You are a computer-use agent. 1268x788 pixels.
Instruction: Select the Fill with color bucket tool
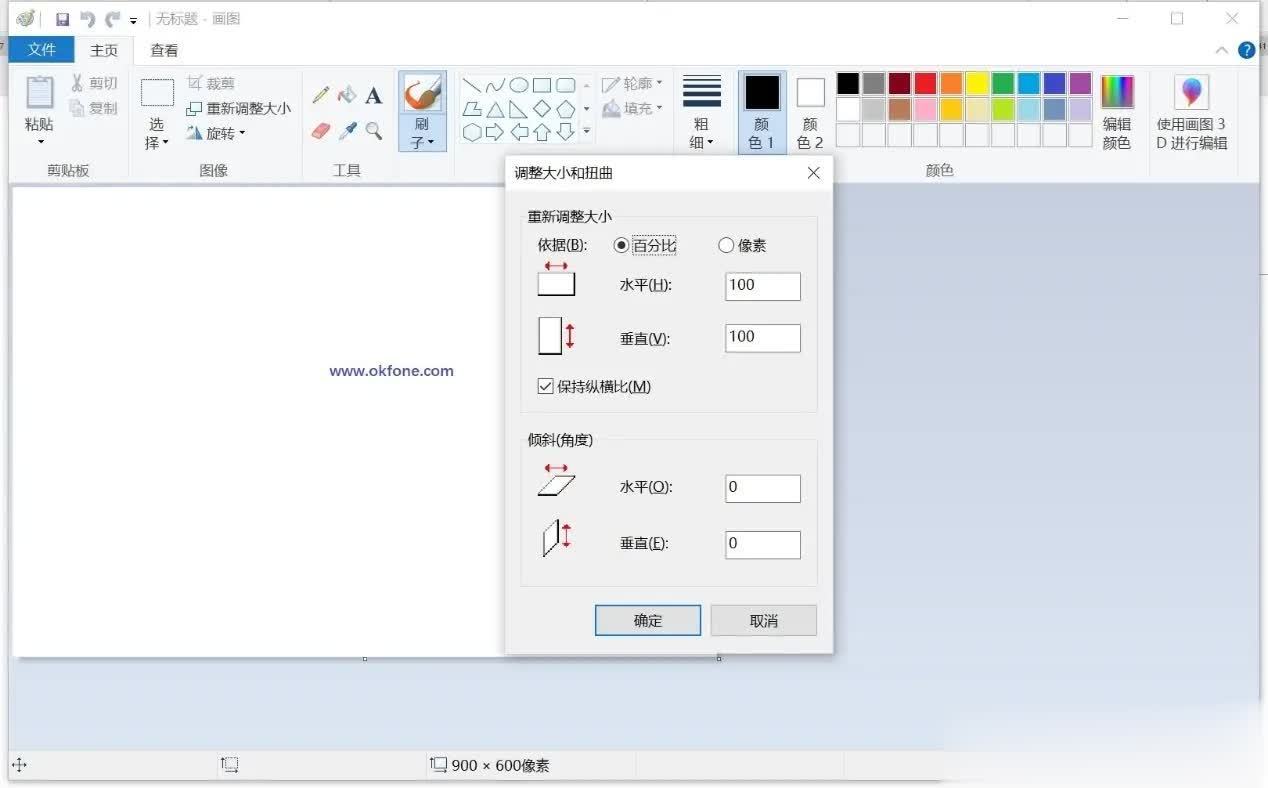click(x=347, y=96)
